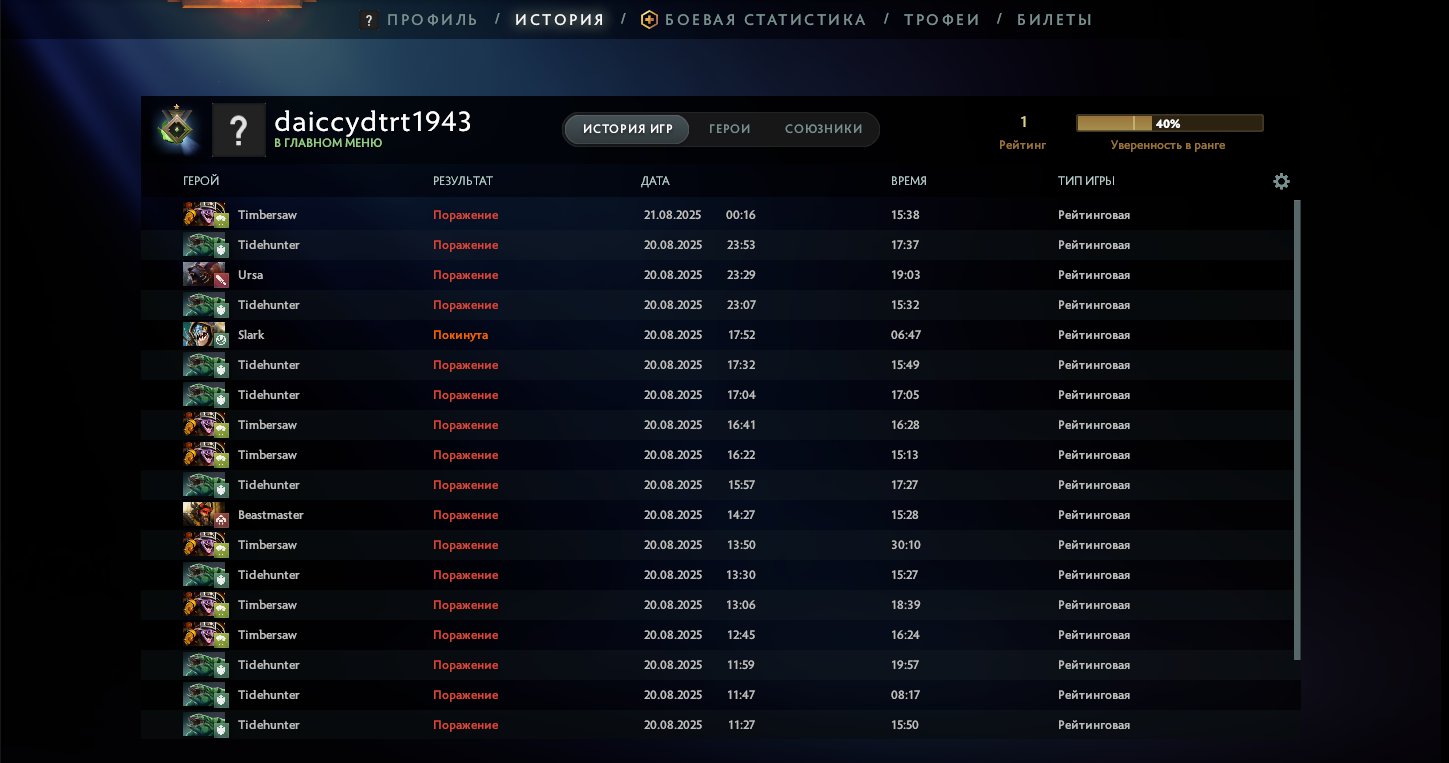Switch to the Герои view
Image resolution: width=1449 pixels, height=763 pixels.
(x=729, y=129)
